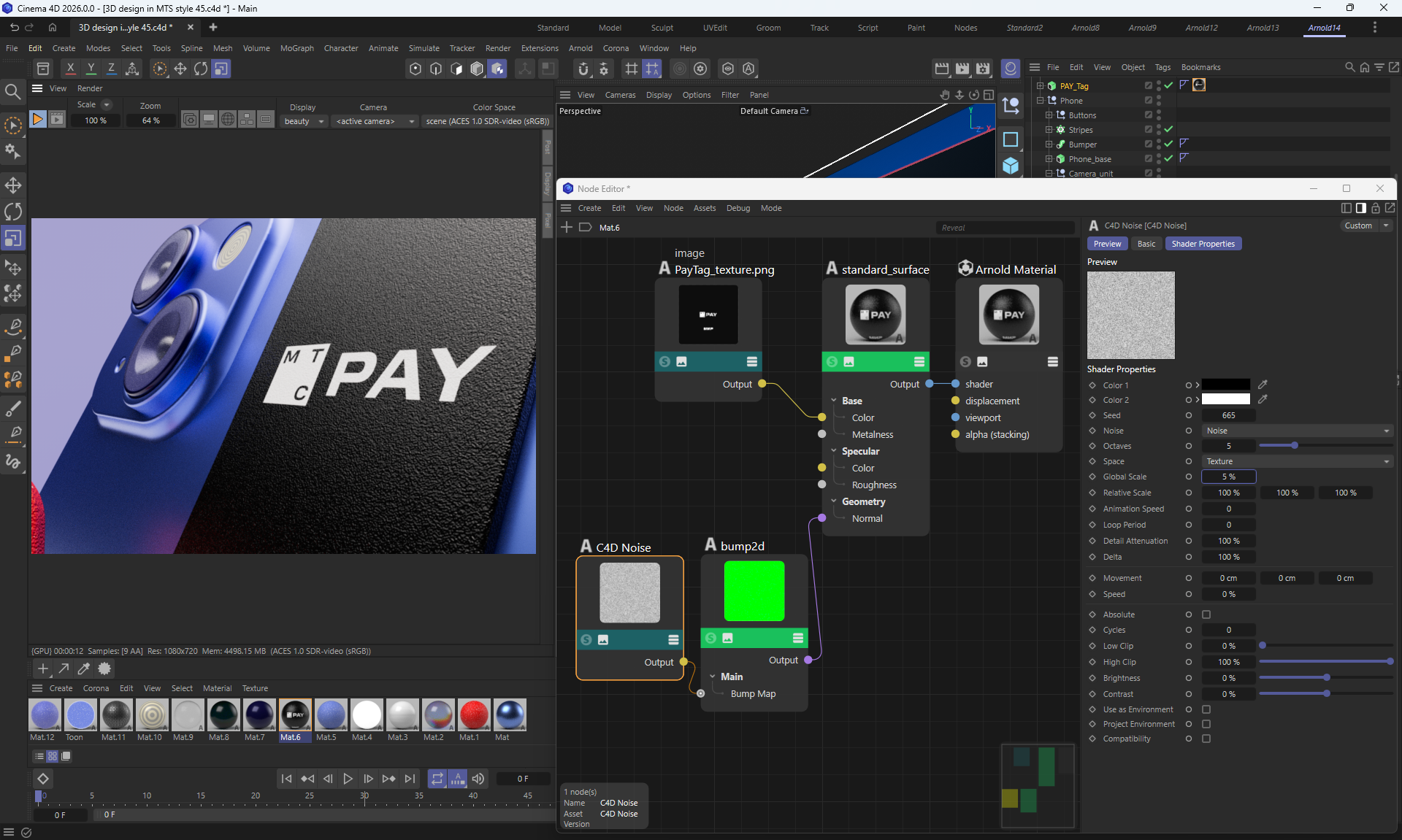Click the record keyframe diamond icon

[x=43, y=779]
